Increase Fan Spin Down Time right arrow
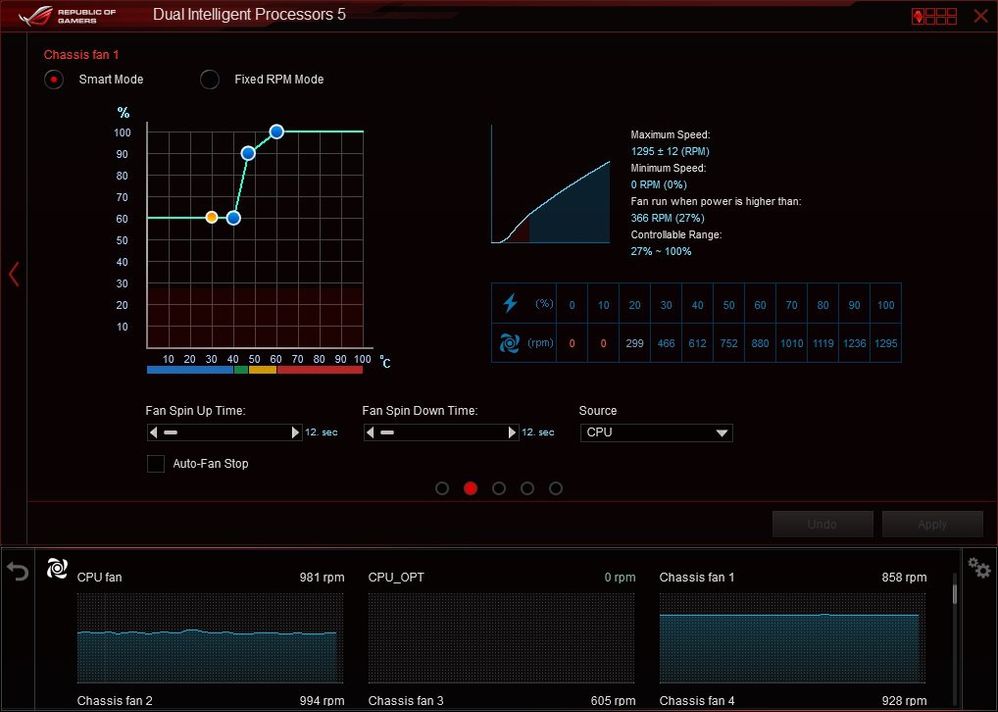The image size is (998, 712). point(512,433)
